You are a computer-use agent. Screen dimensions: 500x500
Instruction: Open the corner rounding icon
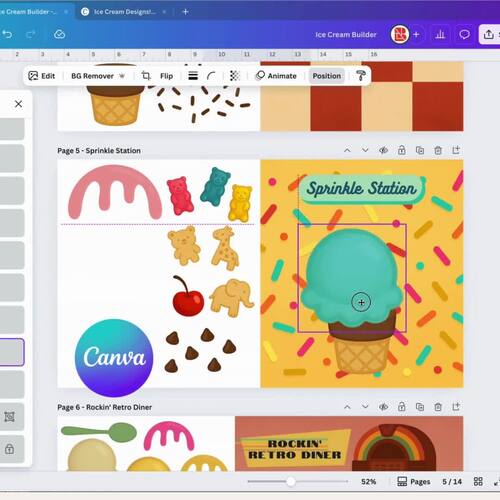[211, 76]
